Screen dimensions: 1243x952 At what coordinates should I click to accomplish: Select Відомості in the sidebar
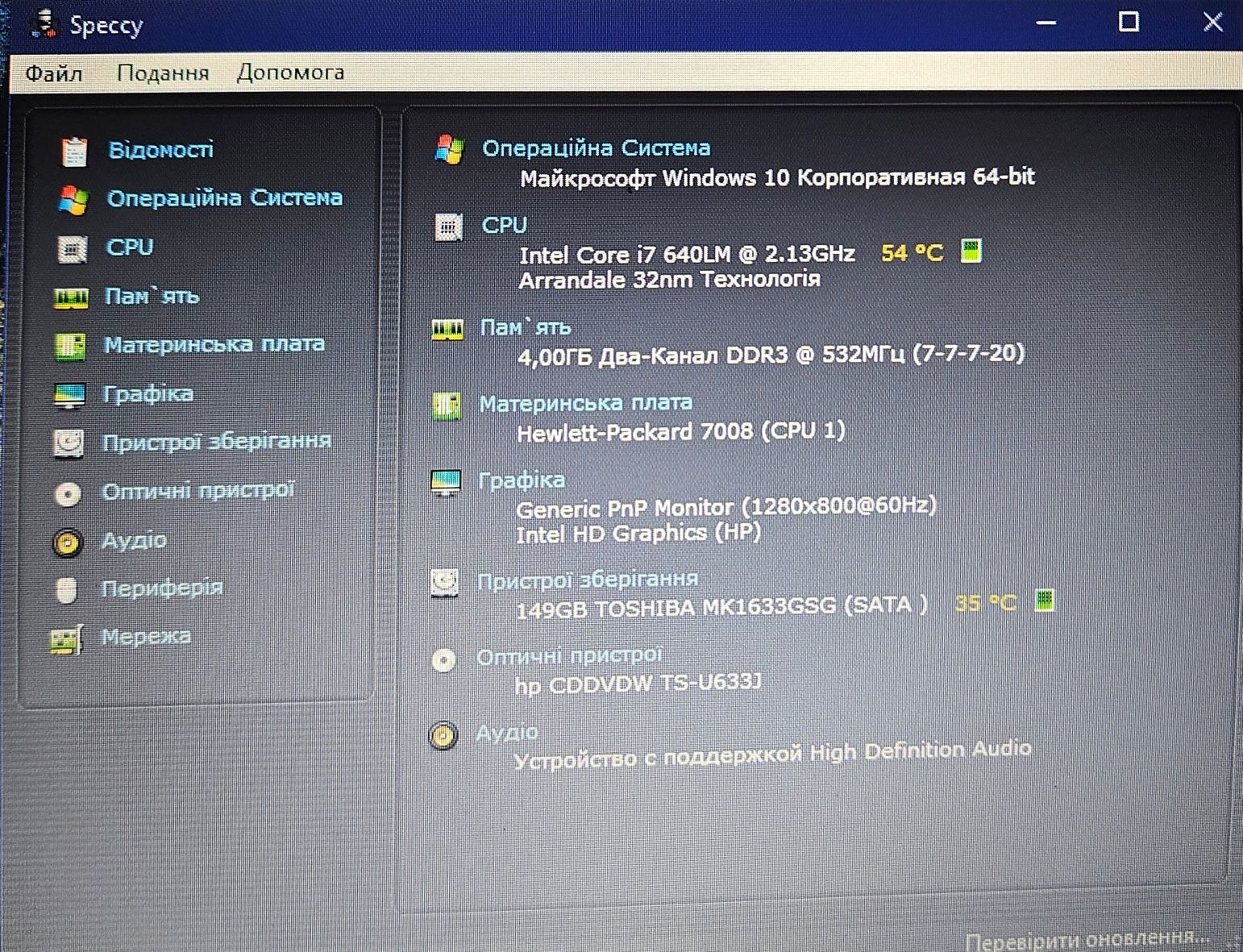[161, 150]
